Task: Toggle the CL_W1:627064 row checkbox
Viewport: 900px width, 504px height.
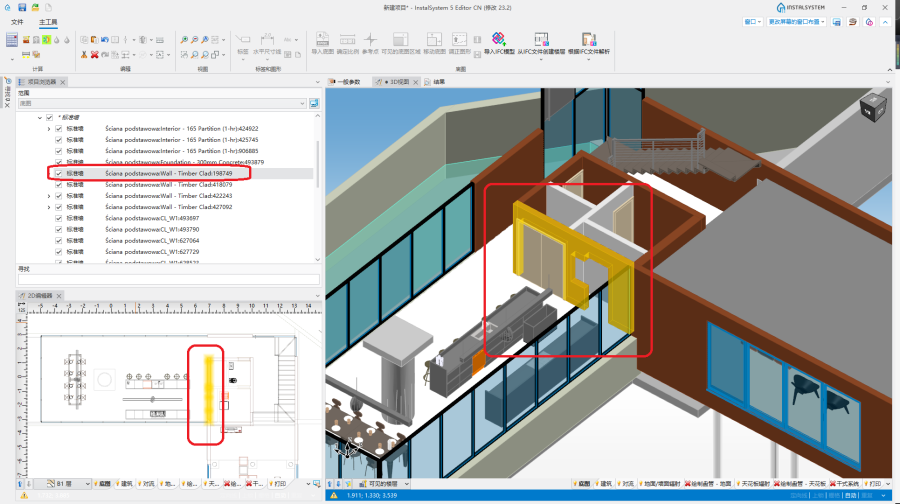Action: pyautogui.click(x=59, y=241)
